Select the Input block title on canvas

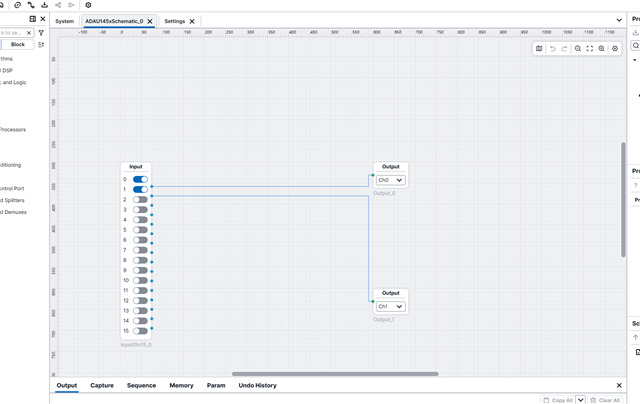pos(136,166)
